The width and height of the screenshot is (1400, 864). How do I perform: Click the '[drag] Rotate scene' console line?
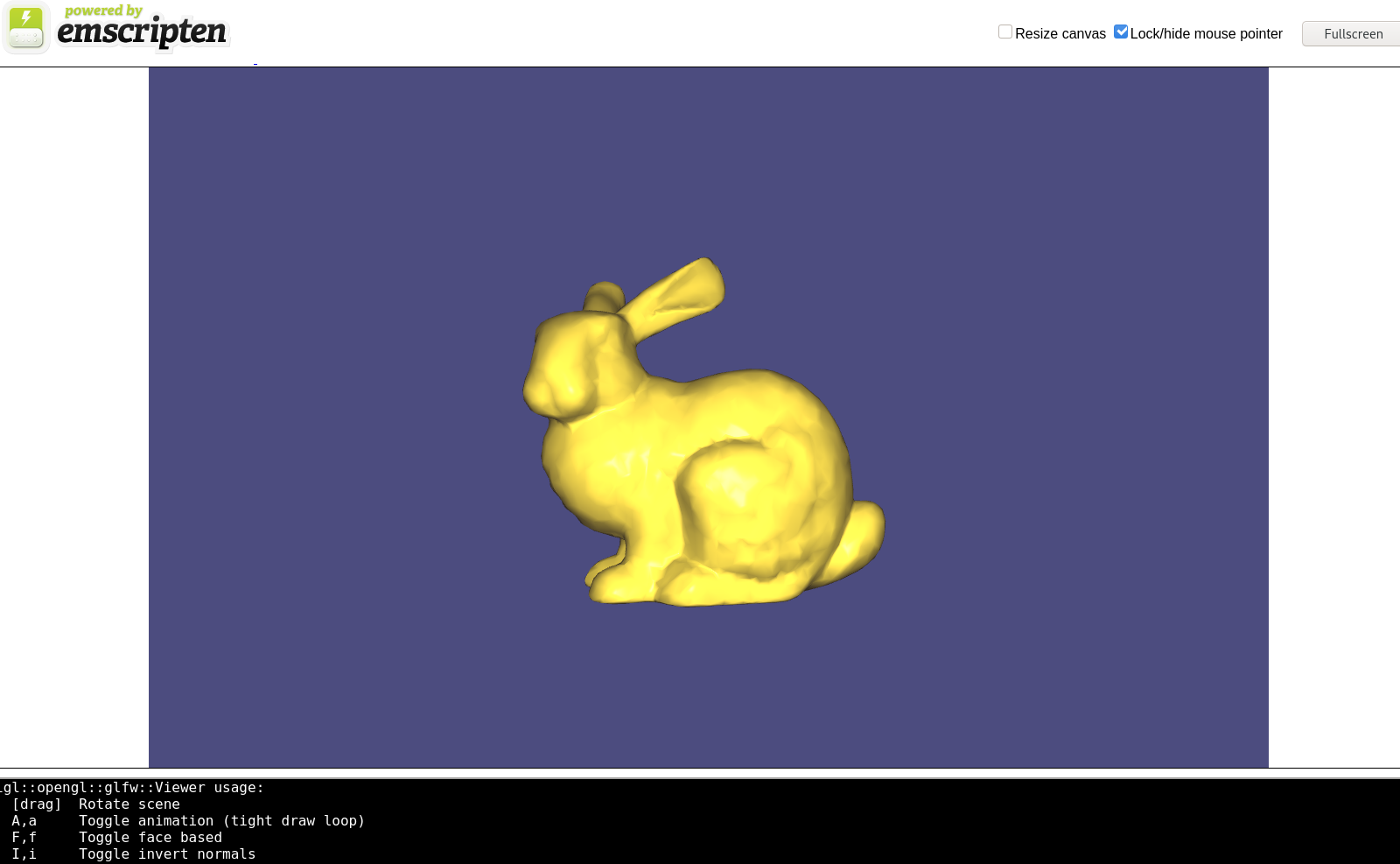[x=96, y=804]
